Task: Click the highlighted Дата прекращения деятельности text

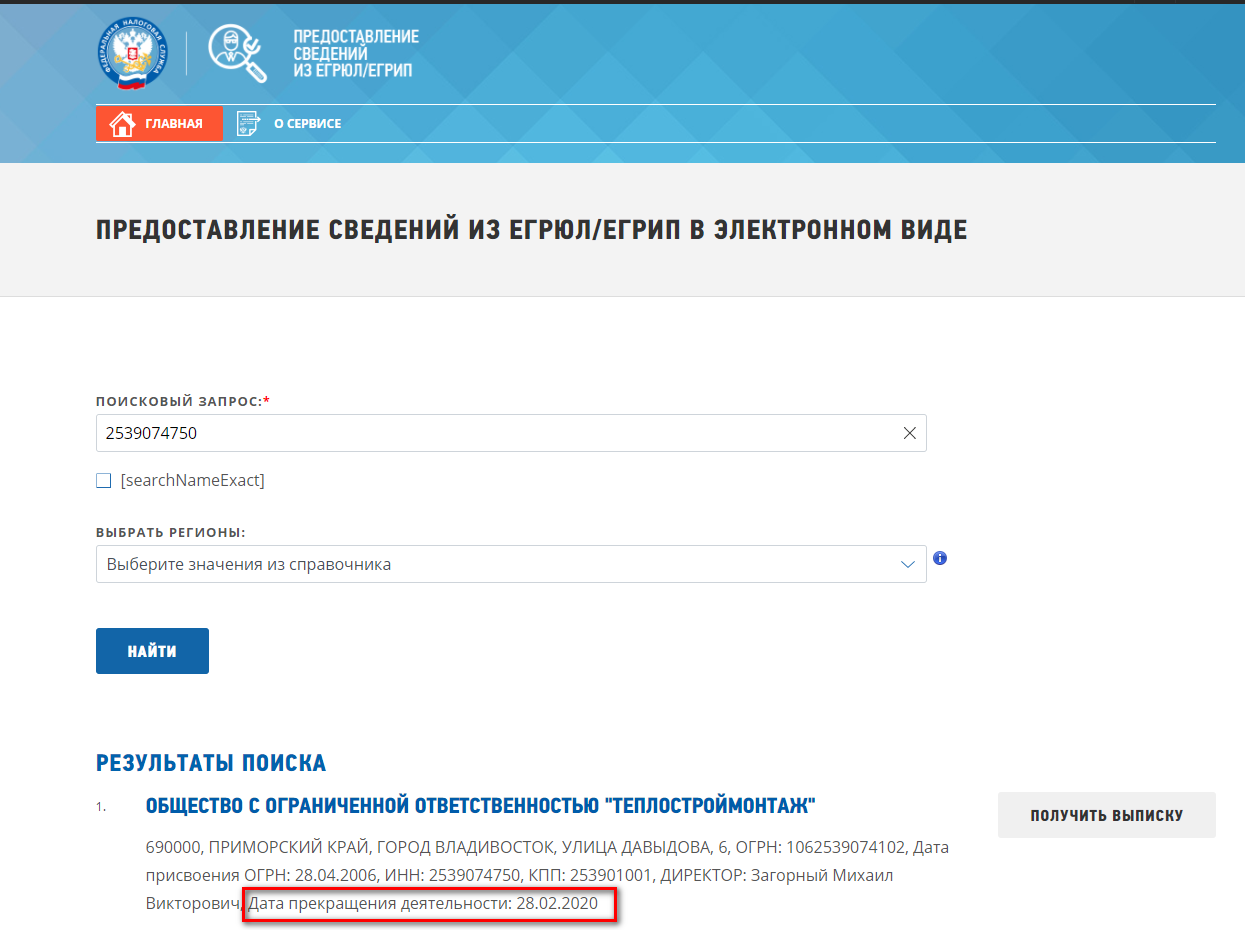Action: (x=430, y=904)
